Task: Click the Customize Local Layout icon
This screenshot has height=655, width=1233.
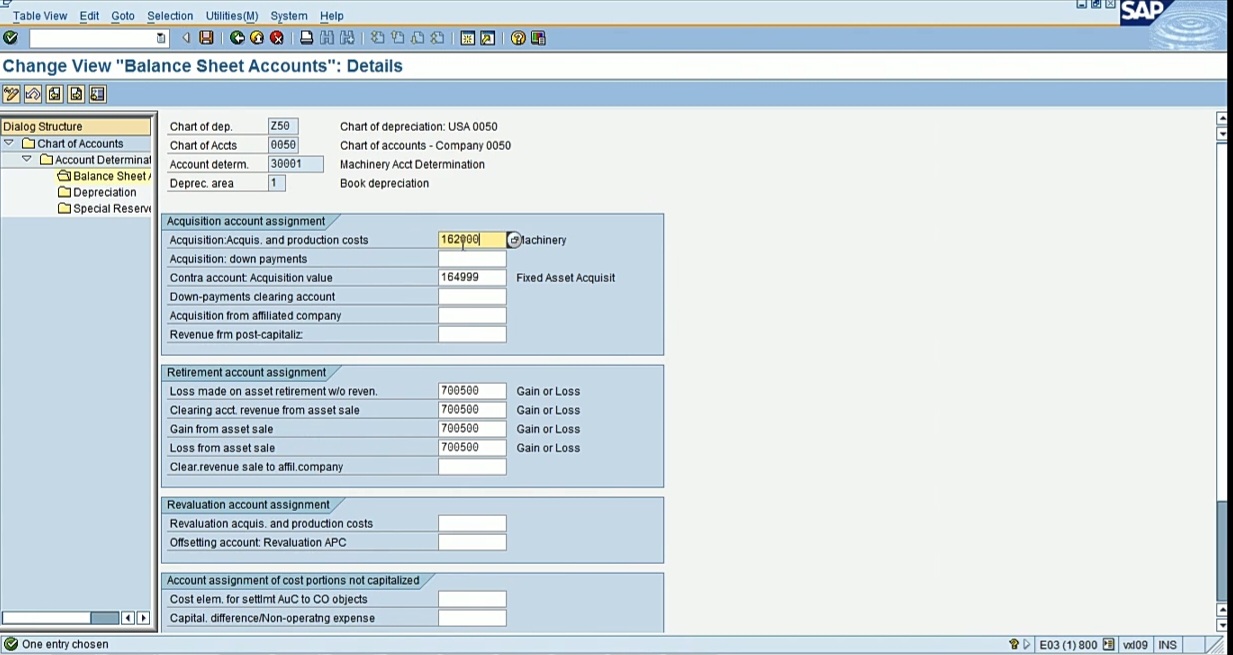Action: (x=538, y=38)
